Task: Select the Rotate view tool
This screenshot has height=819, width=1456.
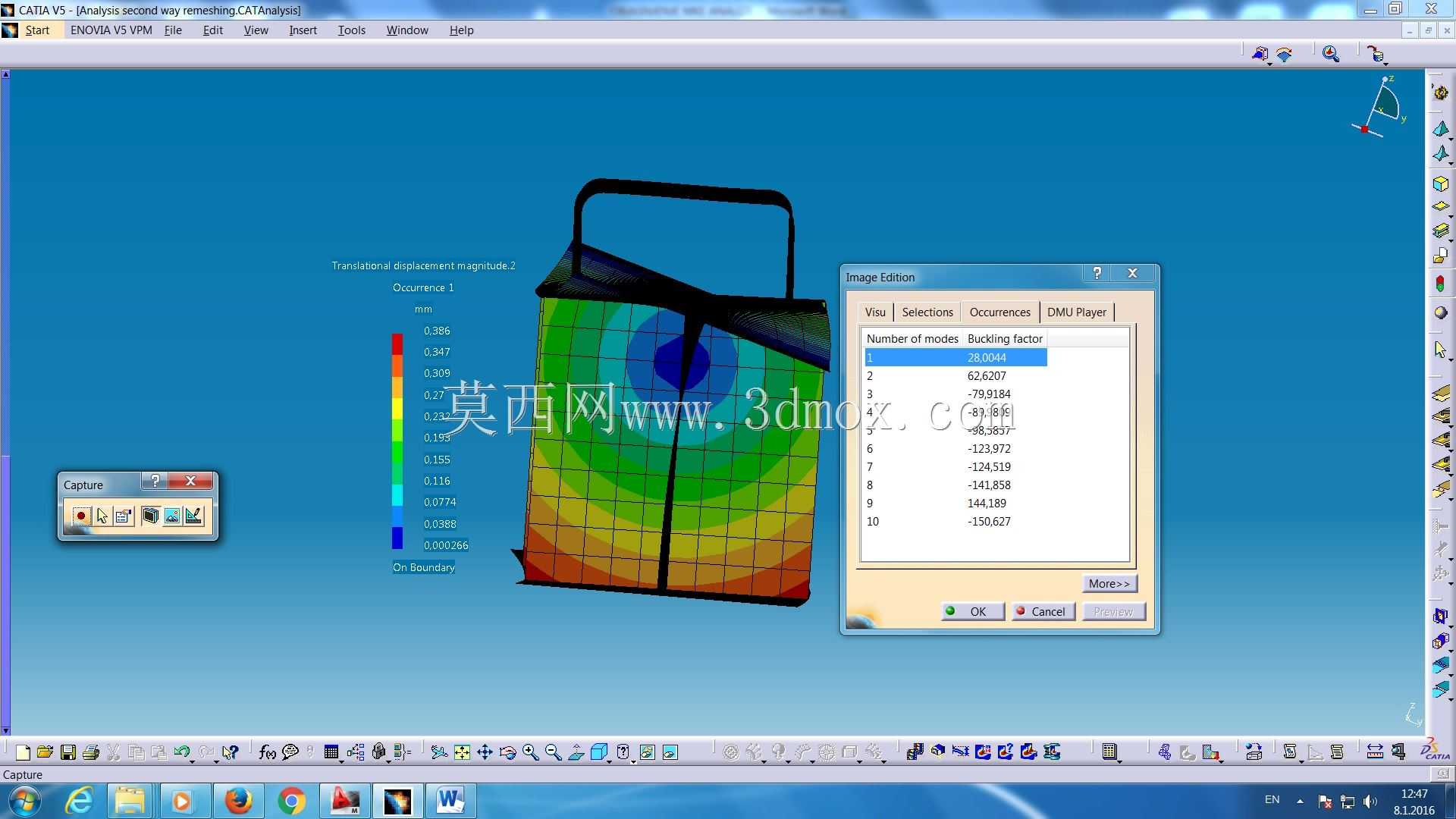Action: 507,752
